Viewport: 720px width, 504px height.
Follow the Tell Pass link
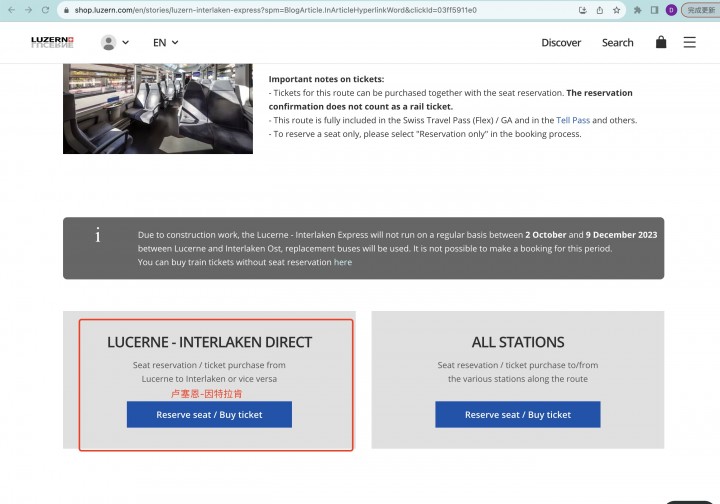pos(573,120)
